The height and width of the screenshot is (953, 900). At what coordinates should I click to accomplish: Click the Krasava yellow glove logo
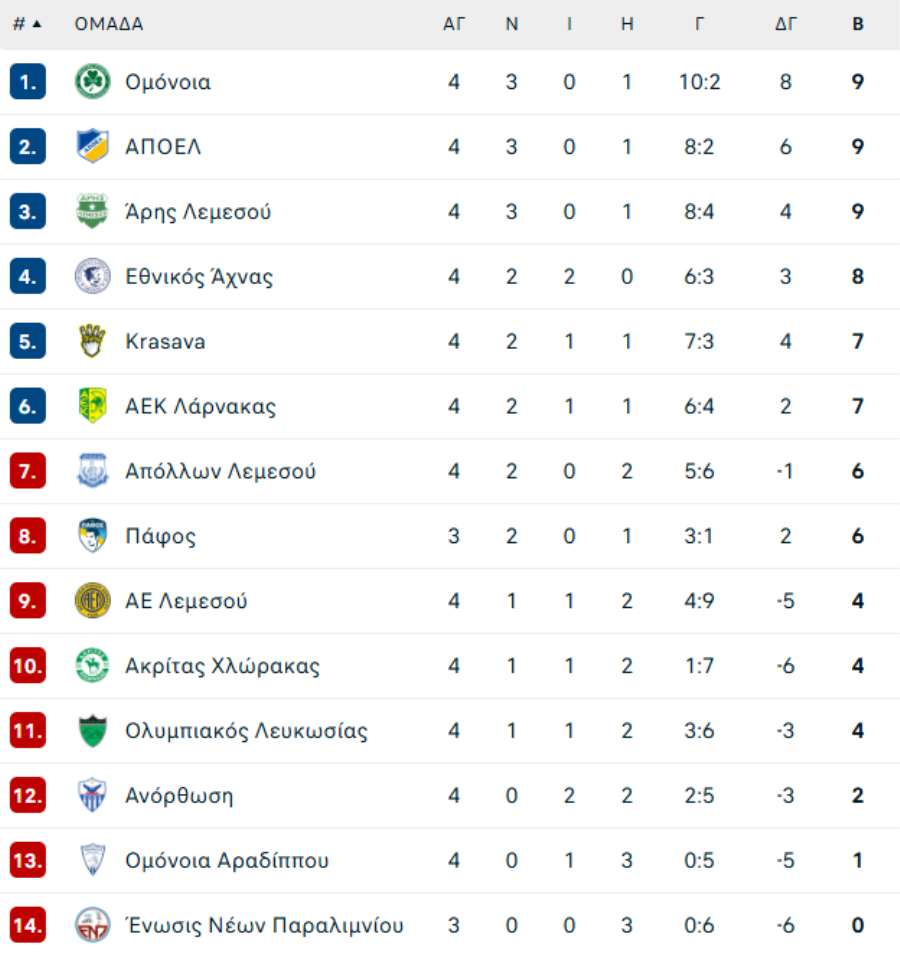point(92,341)
